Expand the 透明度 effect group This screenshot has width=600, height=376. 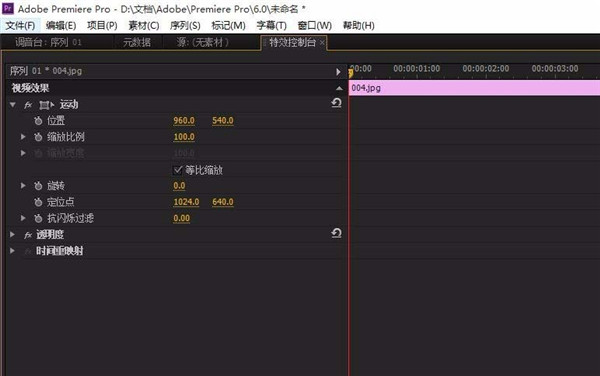12,234
